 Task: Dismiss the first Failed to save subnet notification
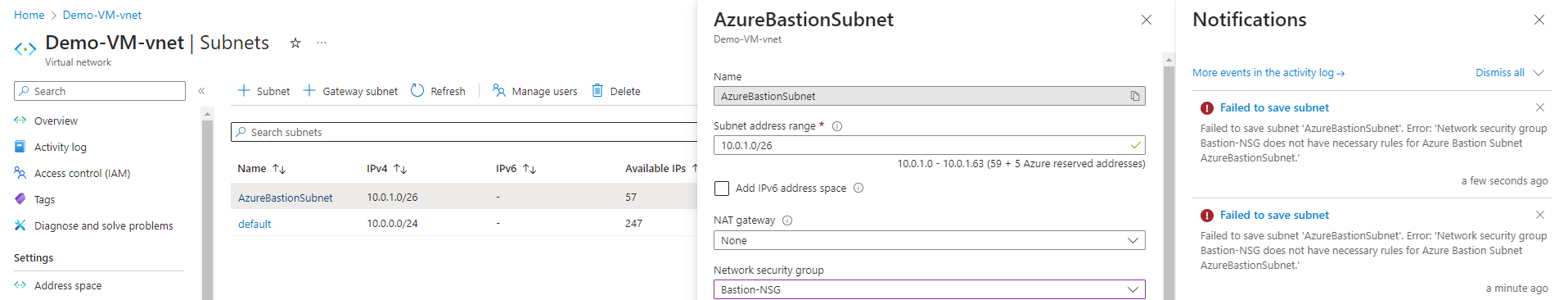(x=1539, y=107)
